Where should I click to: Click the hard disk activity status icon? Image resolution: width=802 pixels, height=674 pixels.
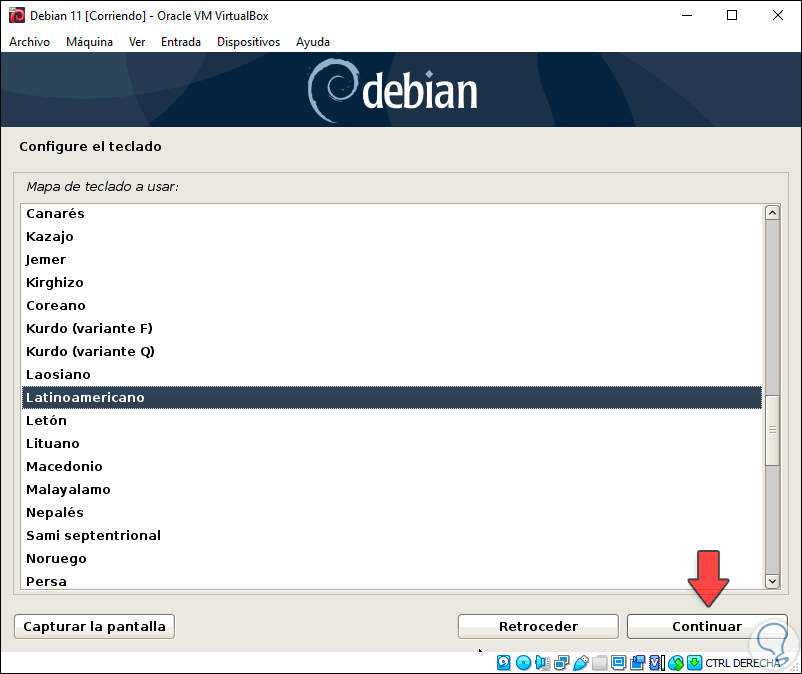click(503, 663)
